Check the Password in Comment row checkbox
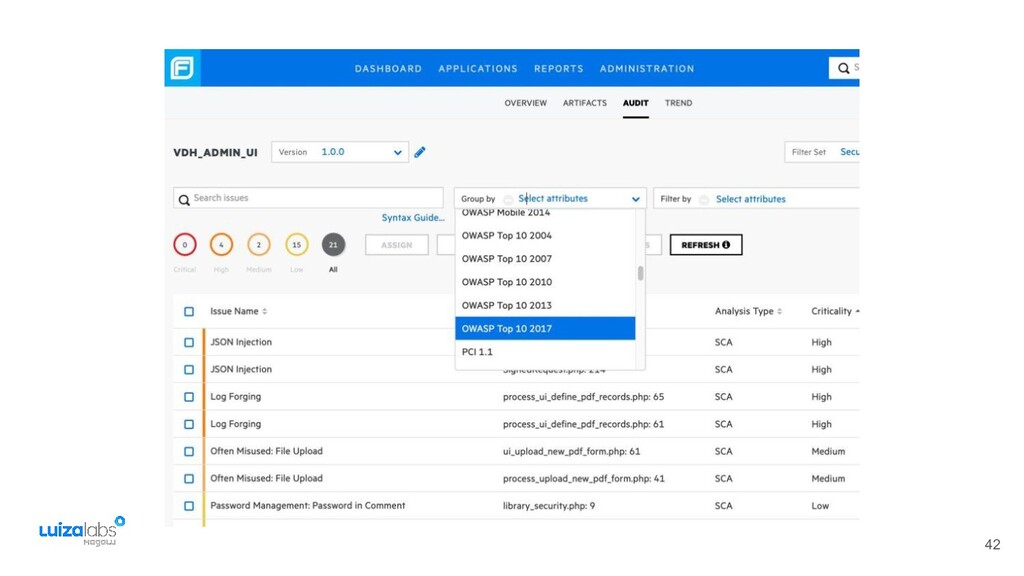Screen dimensions: 1024x576 (189, 506)
